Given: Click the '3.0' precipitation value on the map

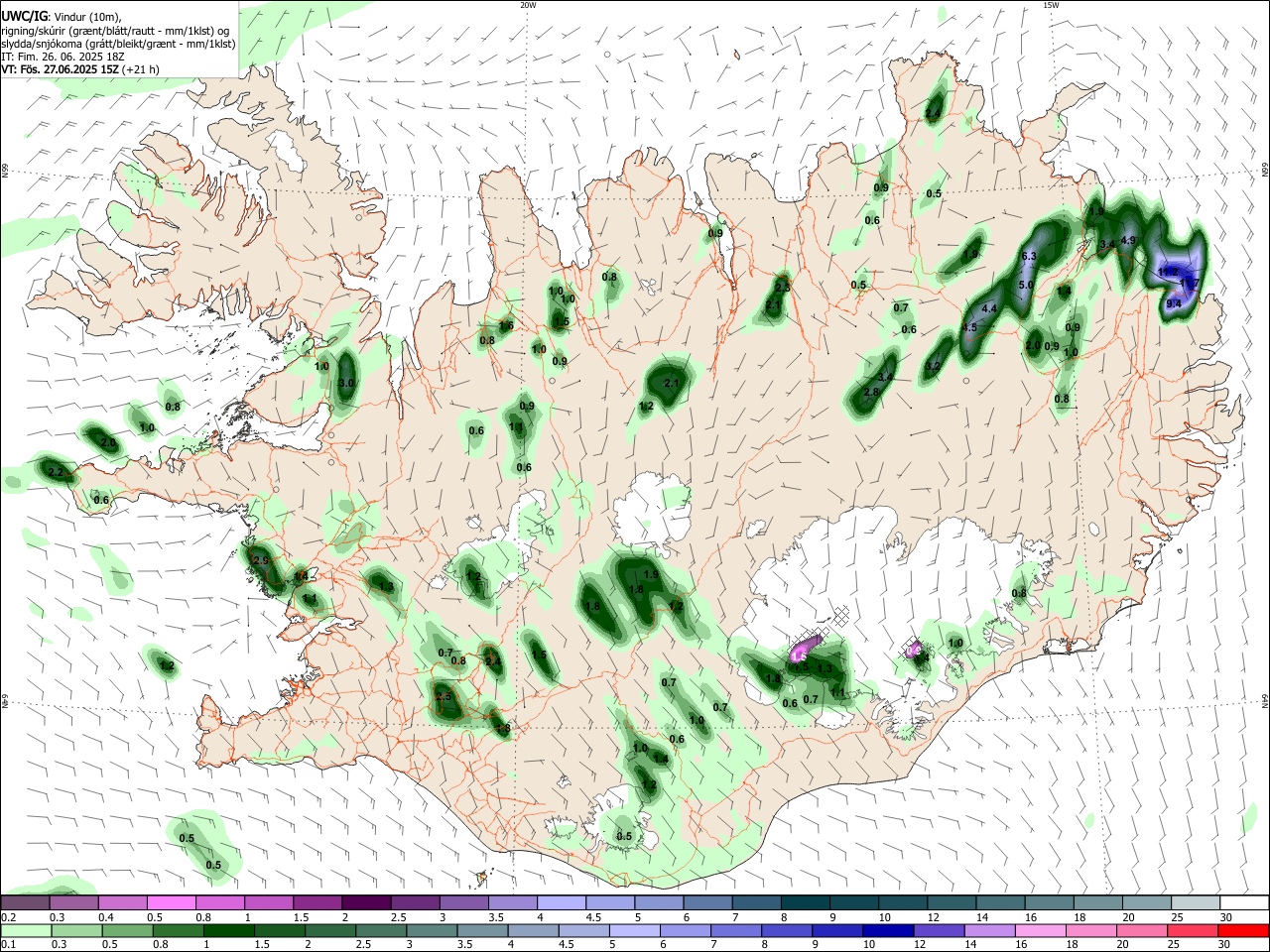Looking at the screenshot, I should pyautogui.click(x=346, y=384).
